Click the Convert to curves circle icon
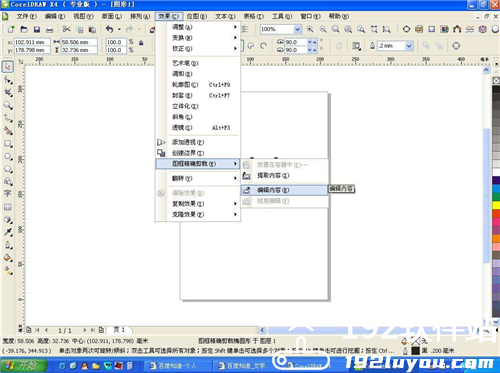 (x=456, y=46)
